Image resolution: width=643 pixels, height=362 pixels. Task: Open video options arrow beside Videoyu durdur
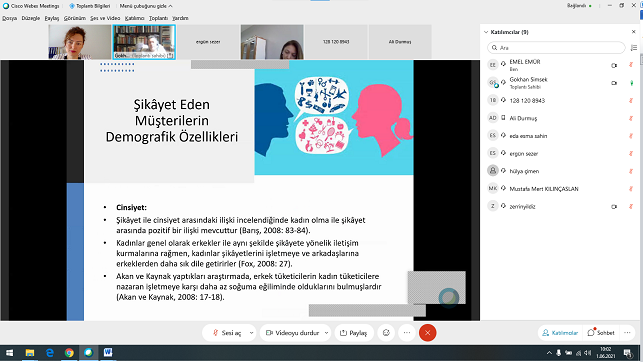(x=326, y=333)
